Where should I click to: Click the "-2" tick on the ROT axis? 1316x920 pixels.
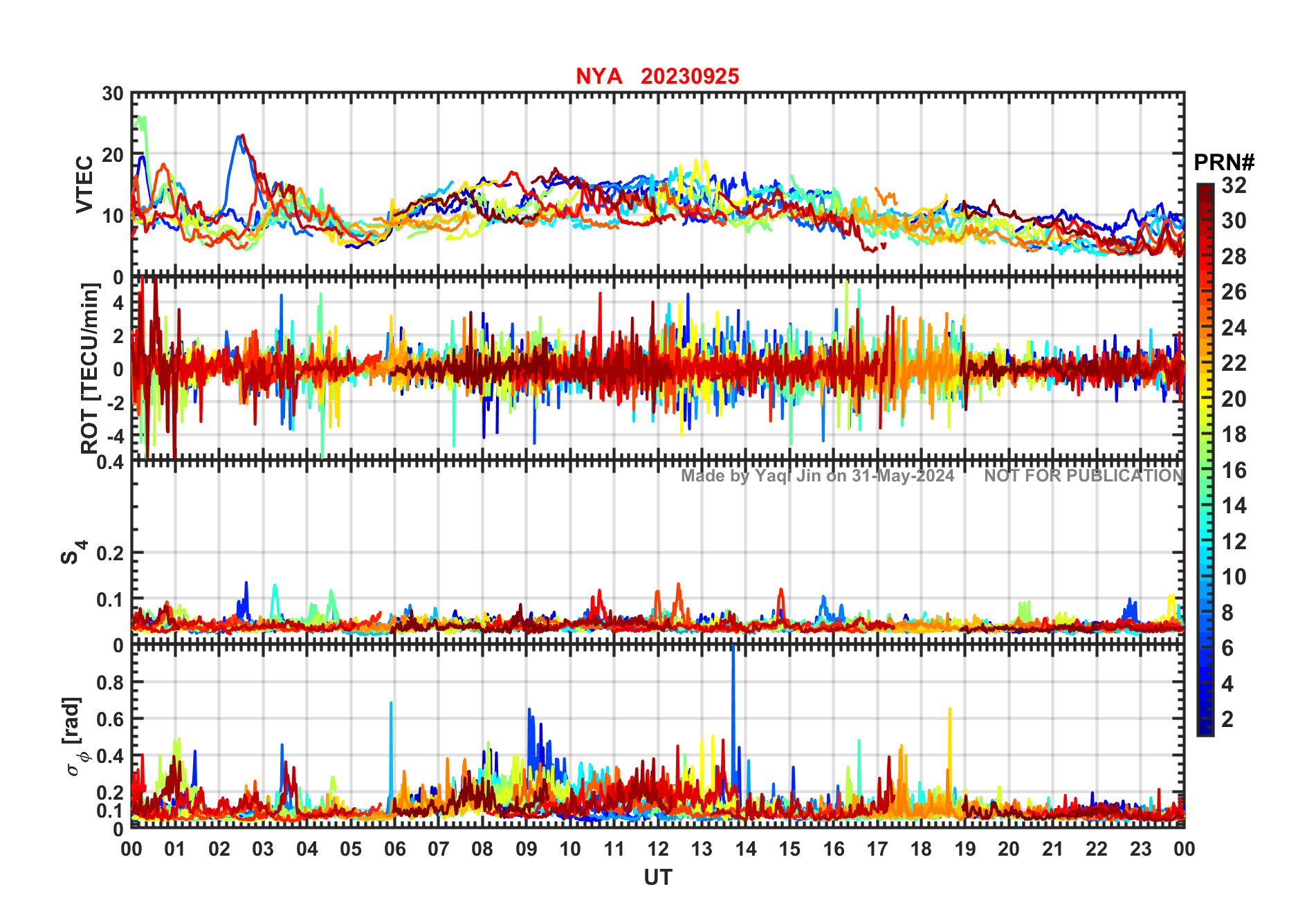point(115,403)
